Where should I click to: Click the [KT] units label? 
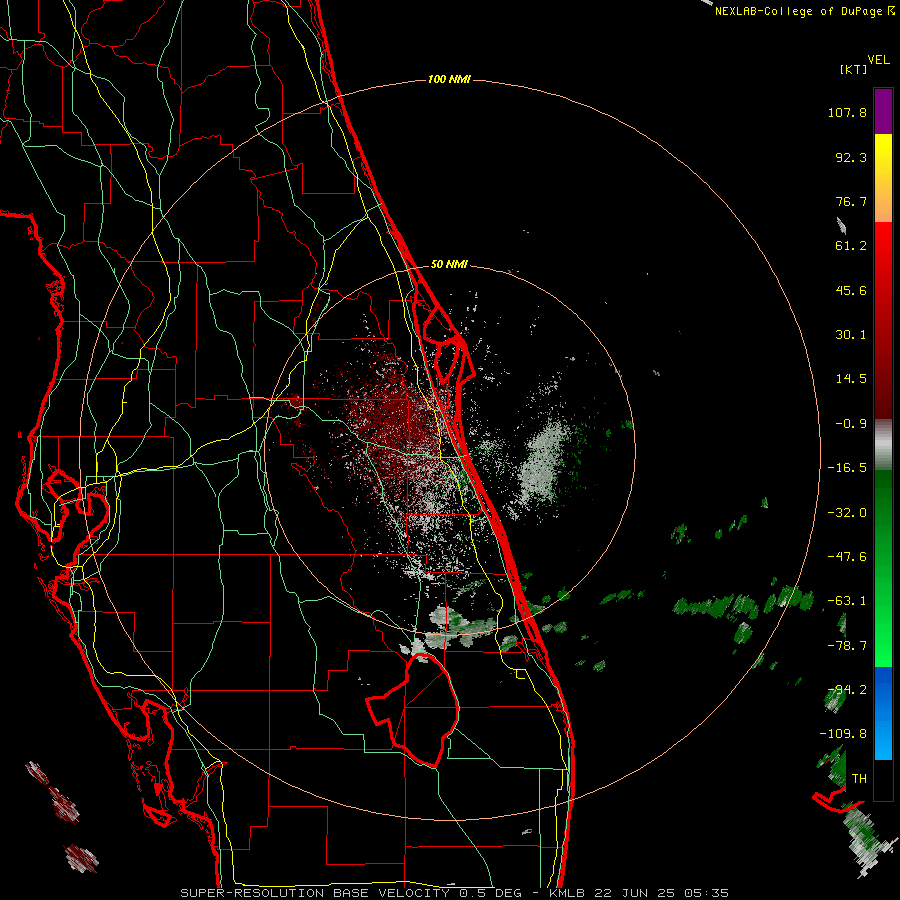click(x=853, y=69)
